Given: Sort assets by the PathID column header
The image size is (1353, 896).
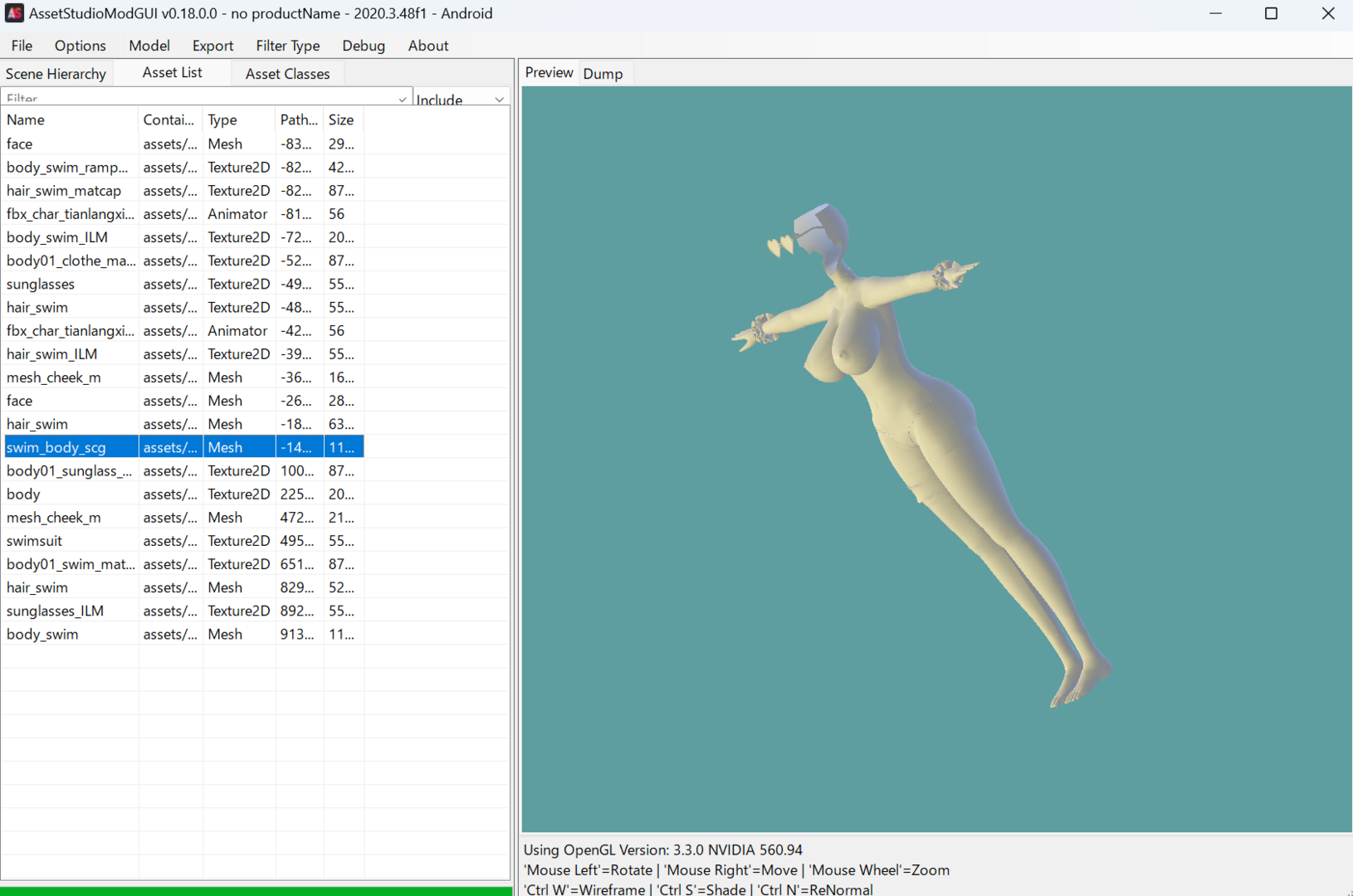Looking at the screenshot, I should pyautogui.click(x=300, y=119).
